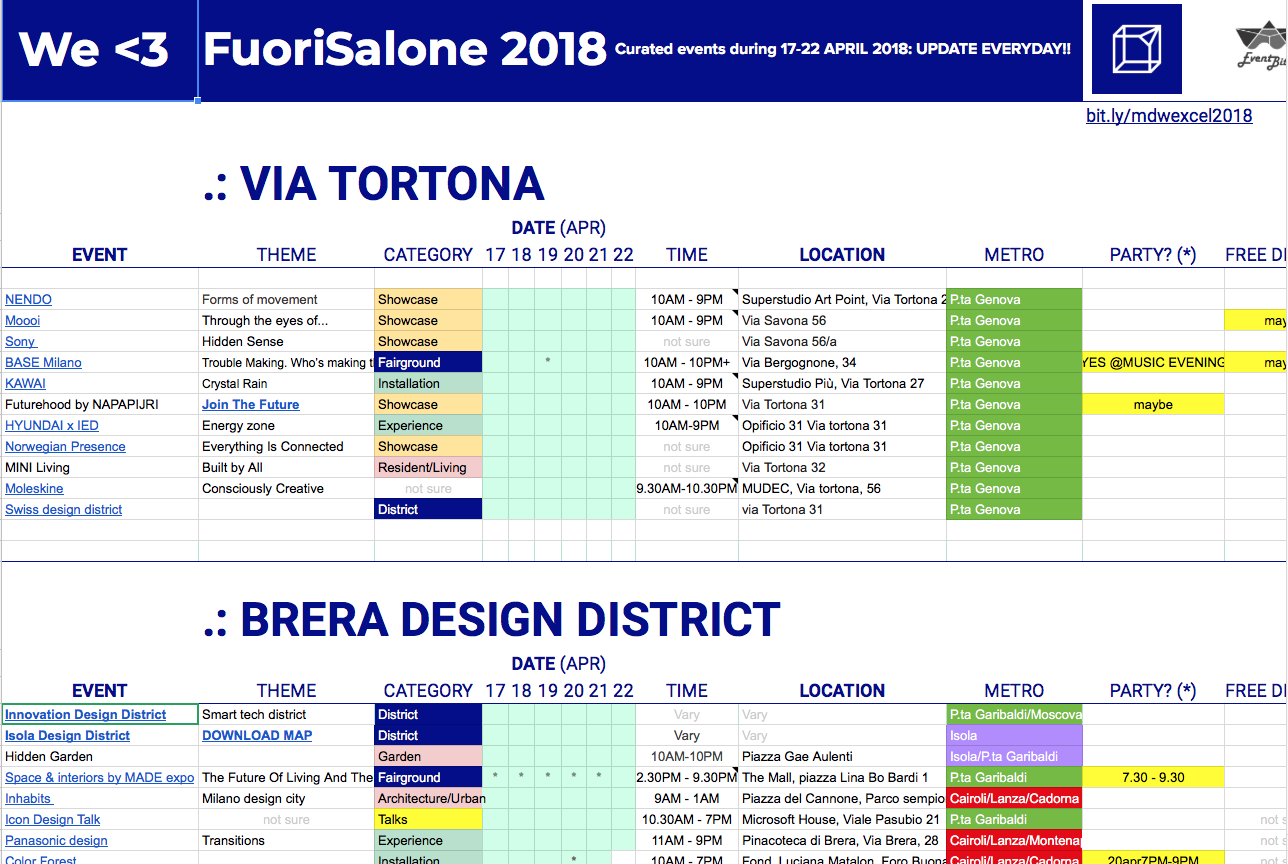Open the Panasonic design link
This screenshot has height=864, width=1288.
point(56,840)
